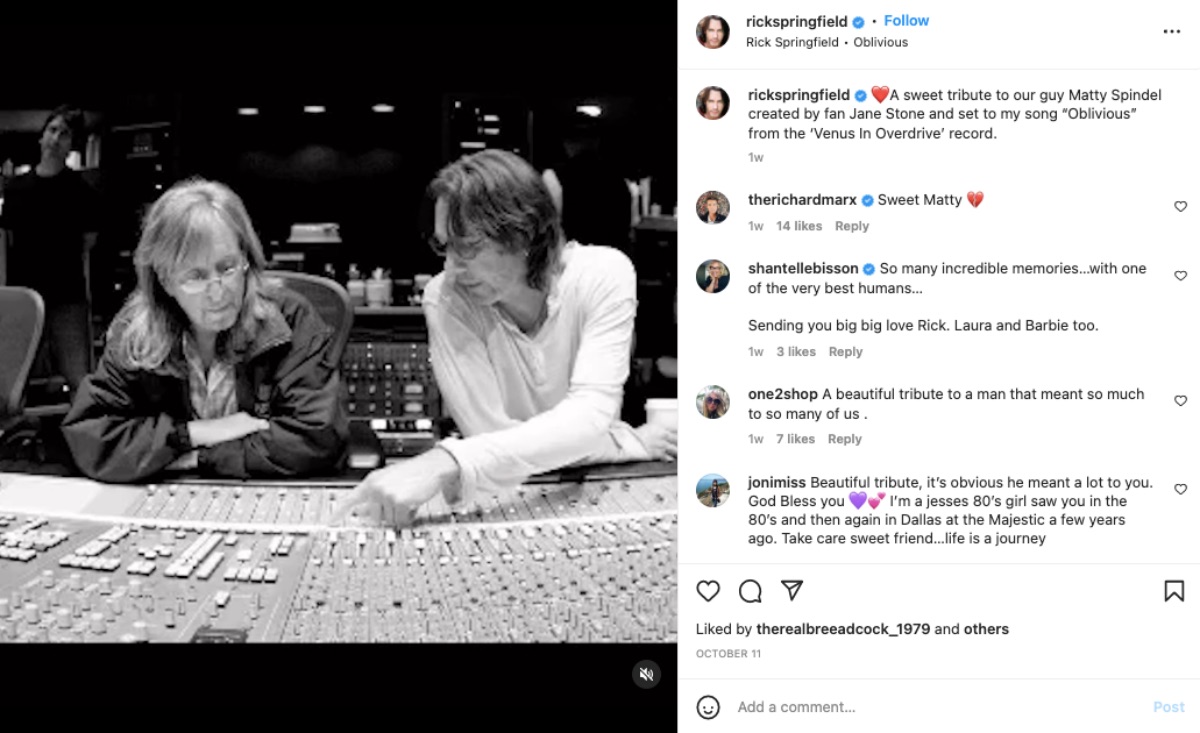This screenshot has width=1200, height=733.
Task: Click the Post button for the comment
Action: coord(1171,707)
